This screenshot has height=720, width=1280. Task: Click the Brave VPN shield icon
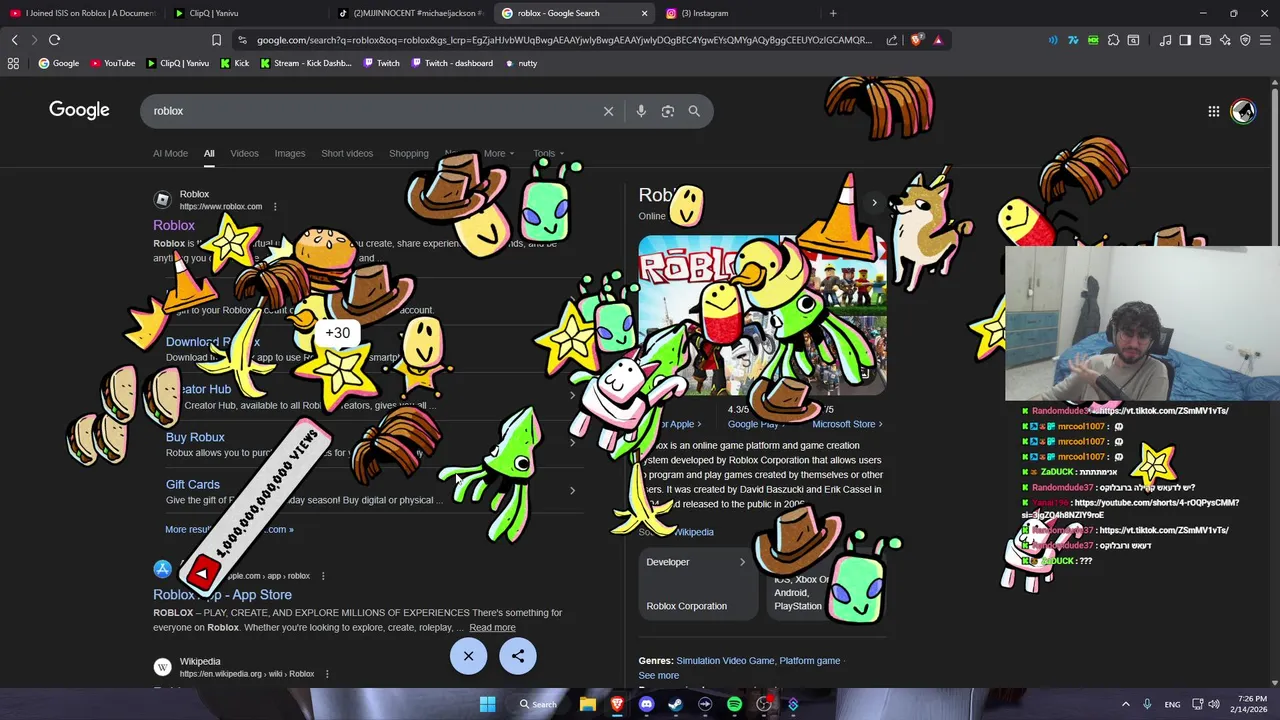[x=1245, y=40]
